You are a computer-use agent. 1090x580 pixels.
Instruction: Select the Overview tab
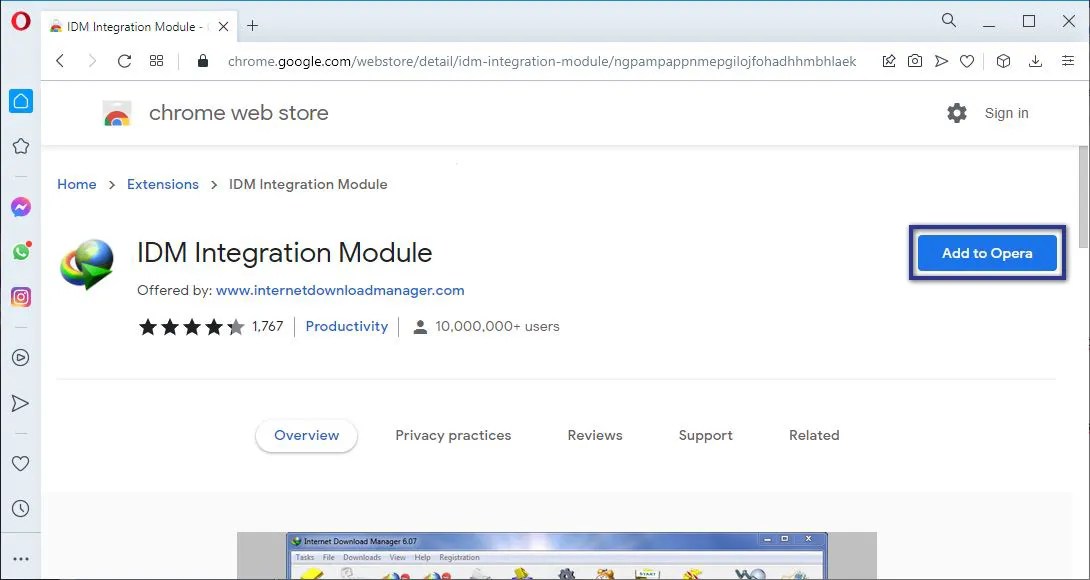[307, 435]
